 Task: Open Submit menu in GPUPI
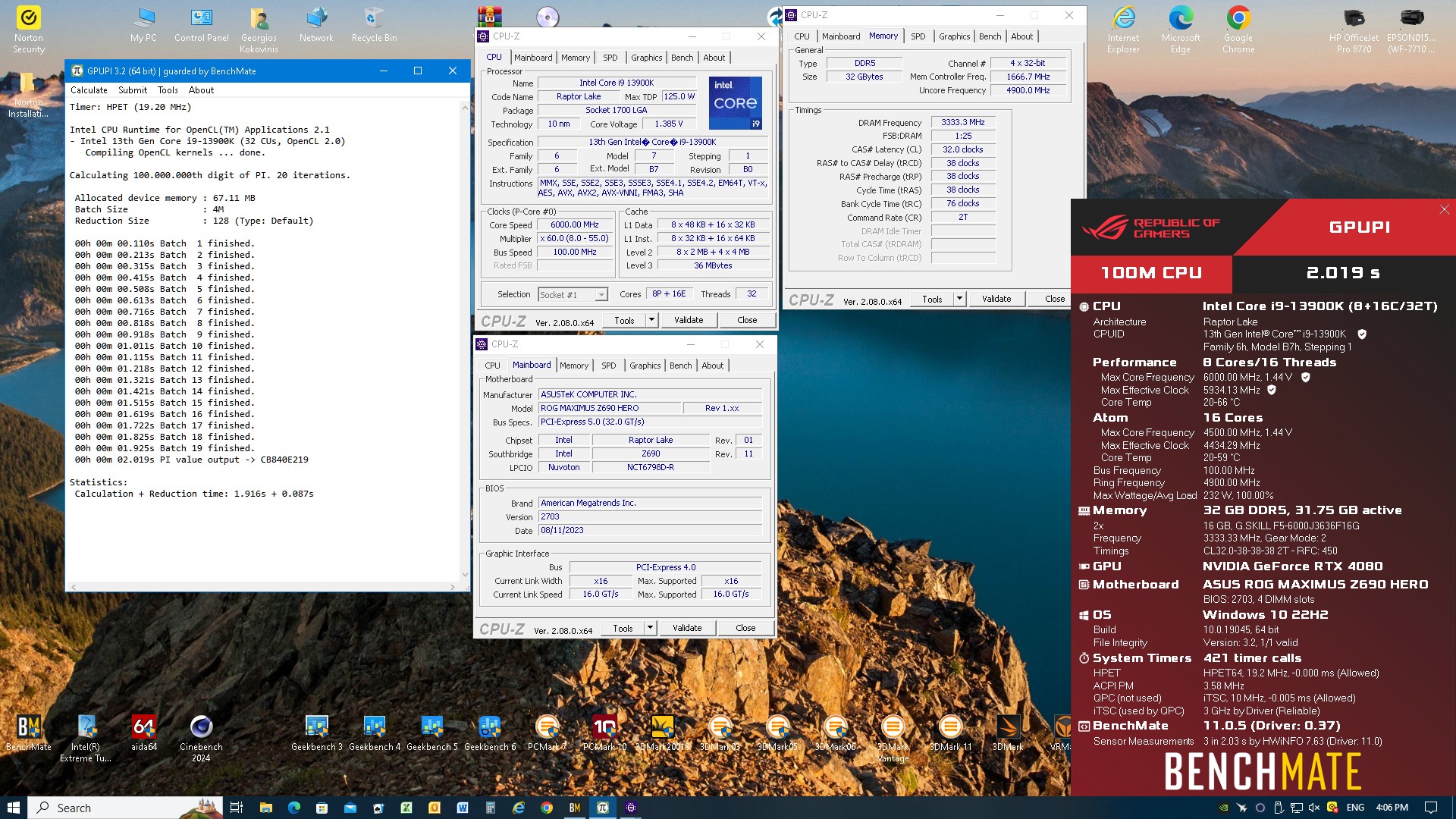click(x=133, y=90)
